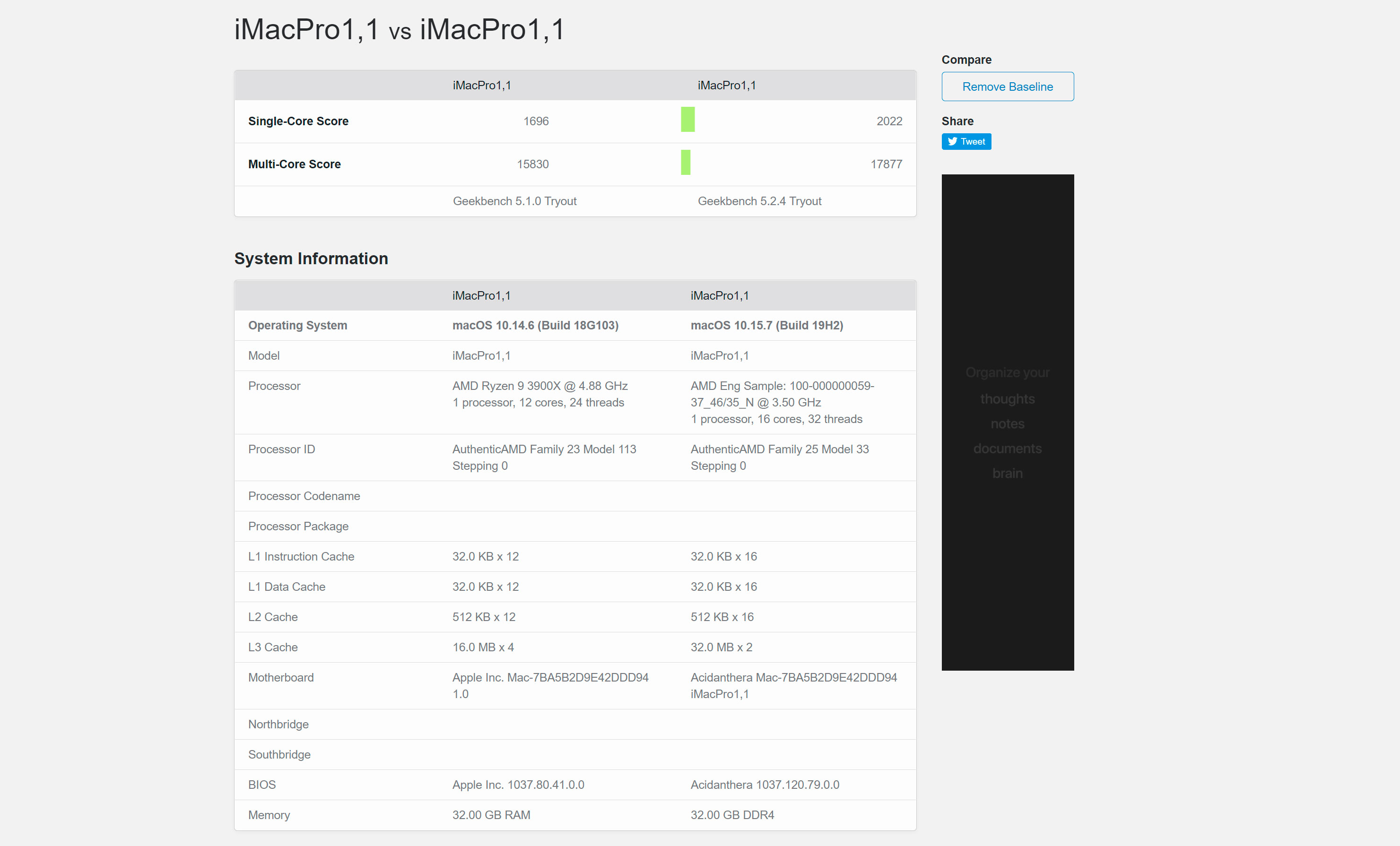Viewport: 1400px width, 846px height.
Task: Click L3 Cache '16.0 MB x 4' value
Action: [x=483, y=647]
